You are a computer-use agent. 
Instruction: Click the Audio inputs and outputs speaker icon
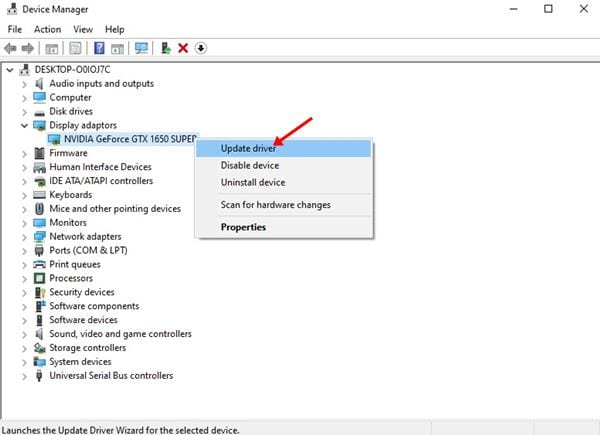click(39, 83)
